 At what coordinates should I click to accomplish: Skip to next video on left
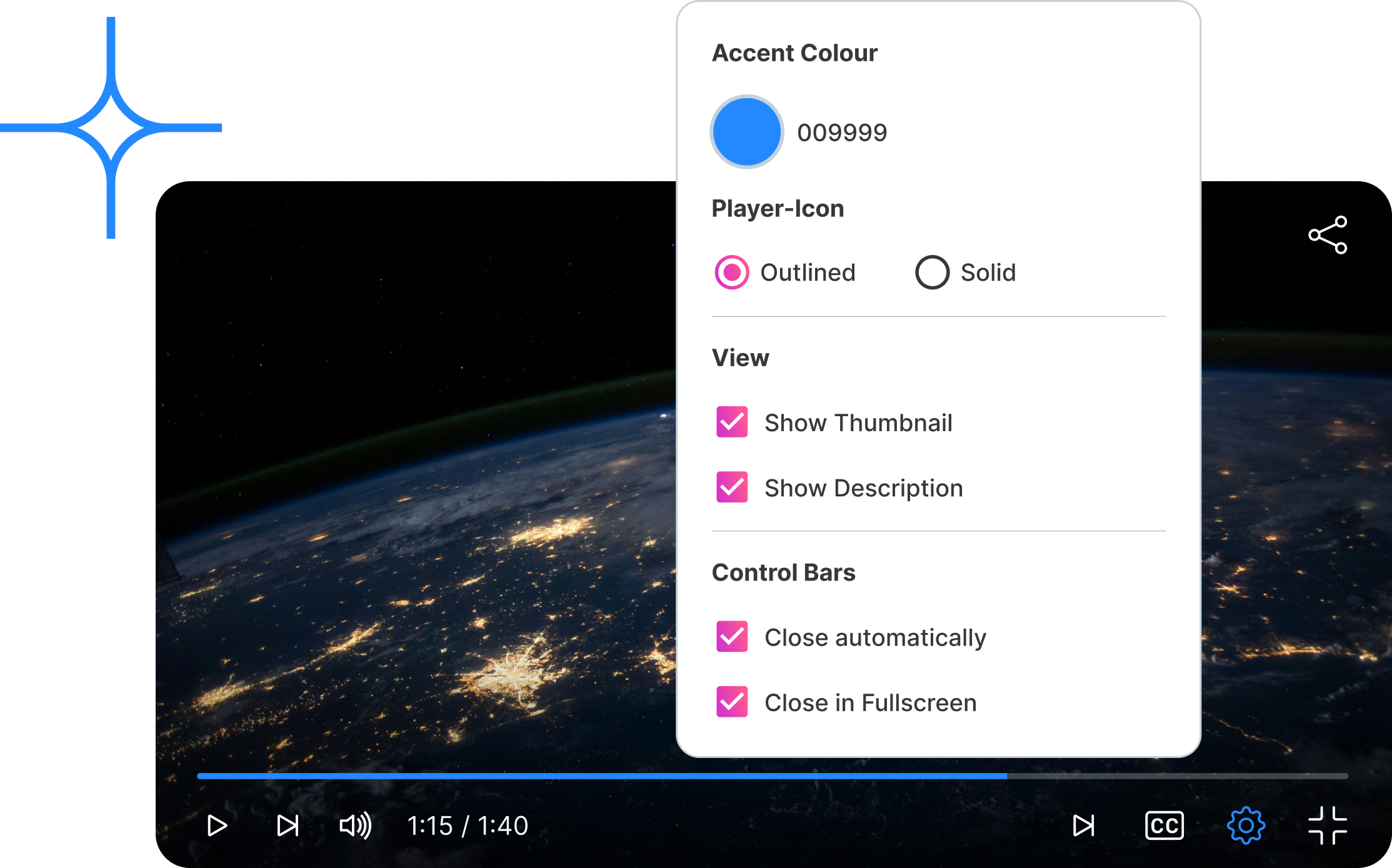point(288,826)
